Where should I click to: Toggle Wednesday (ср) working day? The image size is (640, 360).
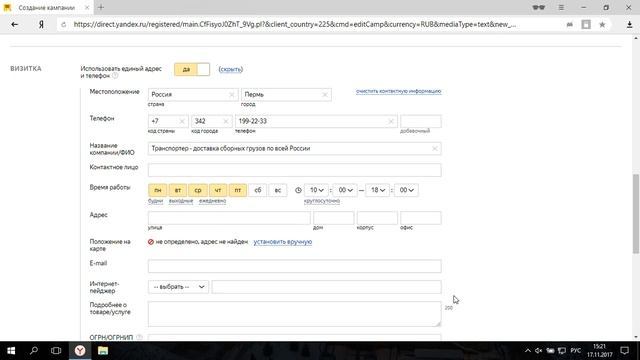coord(198,190)
